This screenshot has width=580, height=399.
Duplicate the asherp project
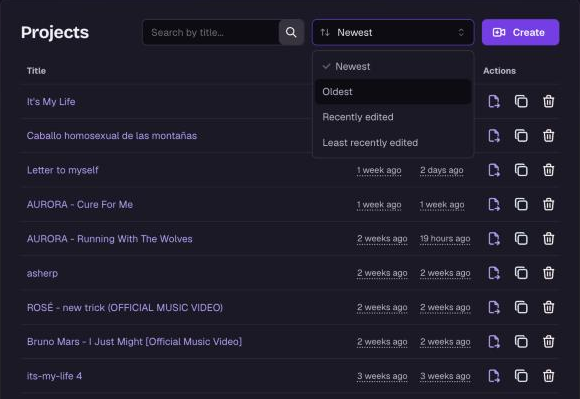[x=521, y=273]
